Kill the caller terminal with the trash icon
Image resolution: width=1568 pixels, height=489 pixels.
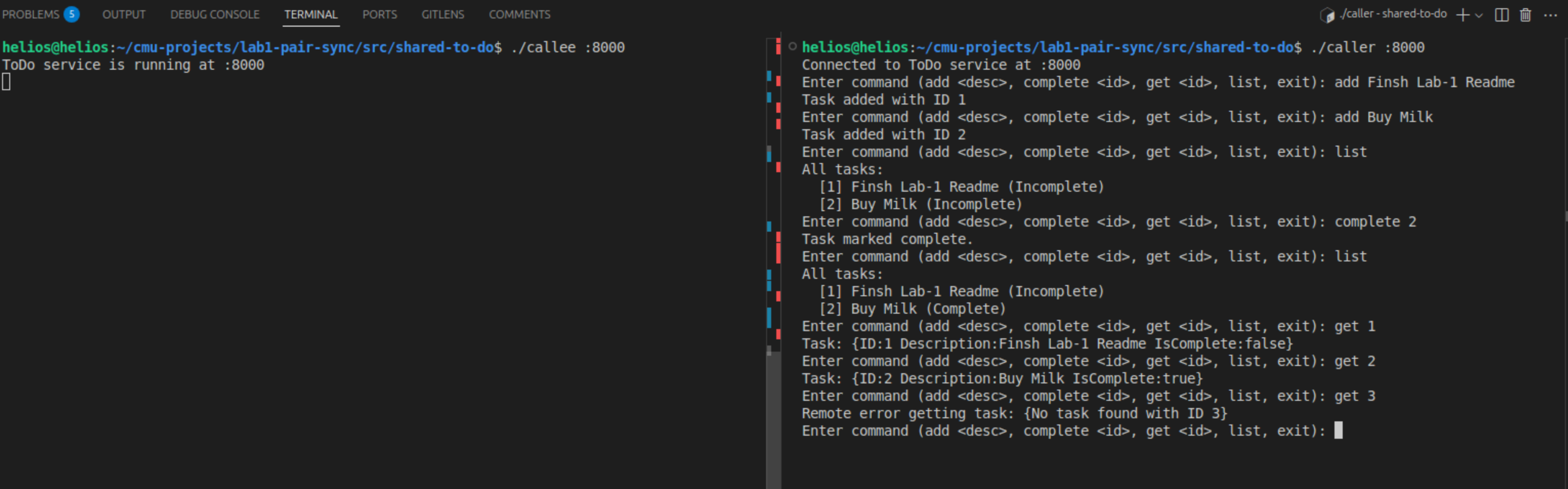point(1525,15)
